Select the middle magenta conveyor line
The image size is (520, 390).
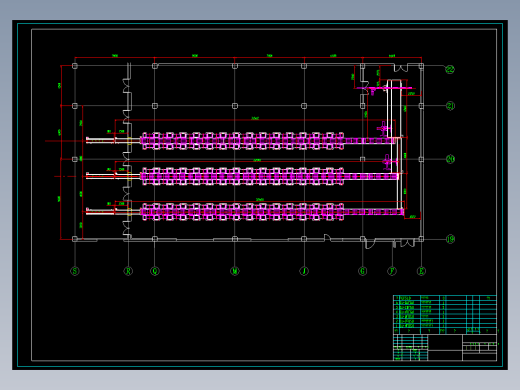pos(269,176)
